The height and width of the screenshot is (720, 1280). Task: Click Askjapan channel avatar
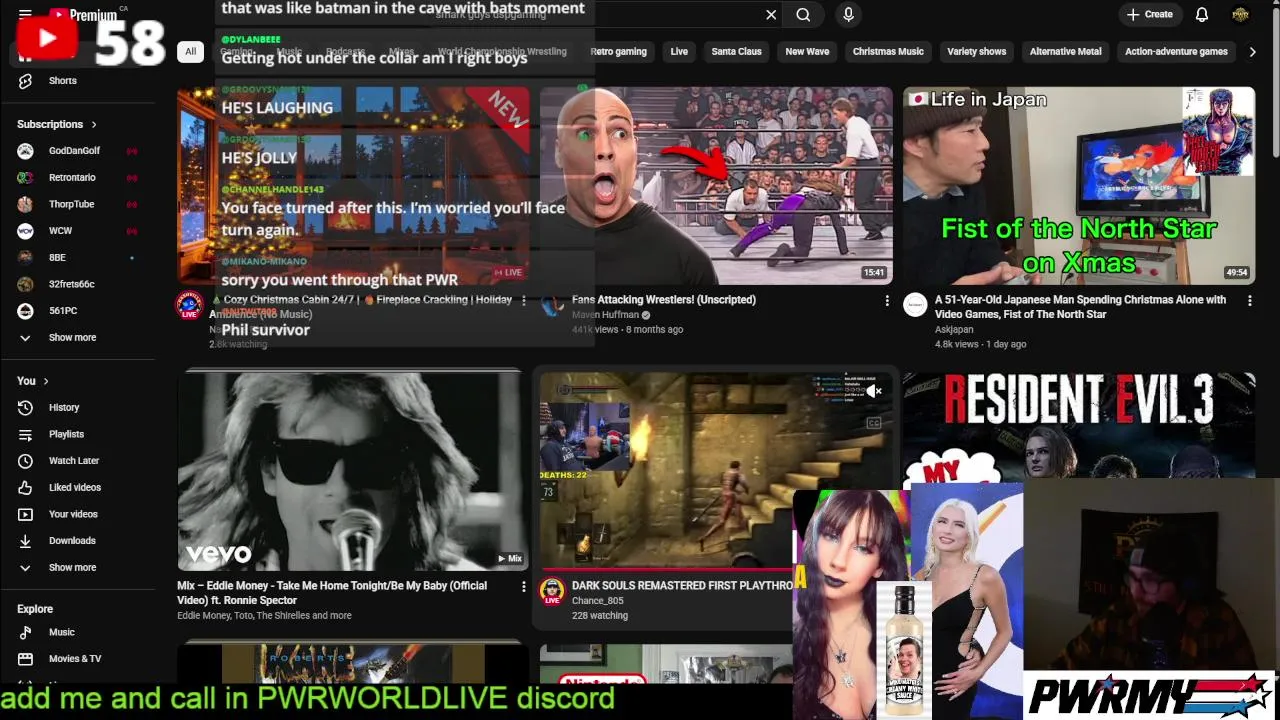tap(915, 306)
